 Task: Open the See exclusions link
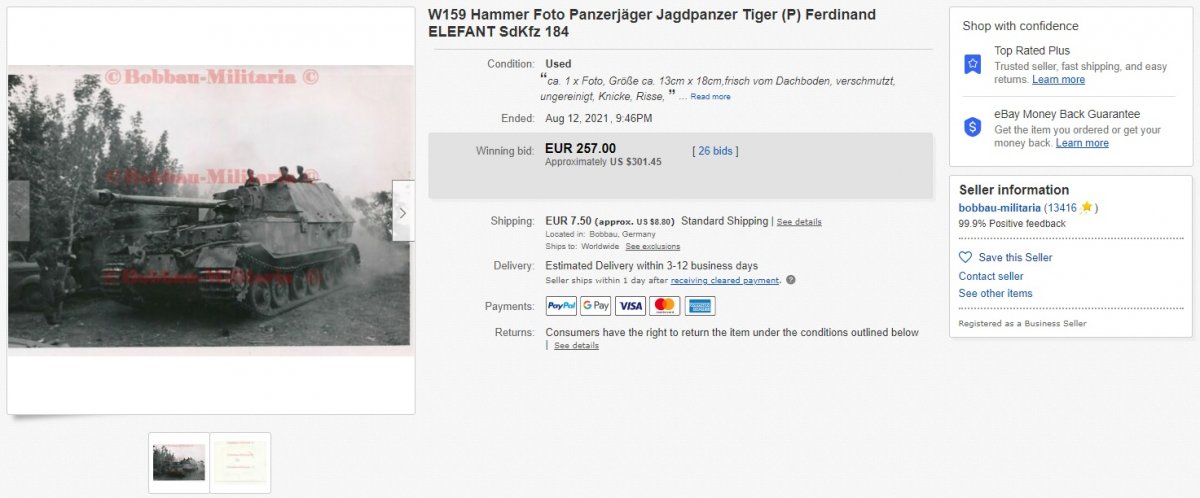click(x=653, y=246)
